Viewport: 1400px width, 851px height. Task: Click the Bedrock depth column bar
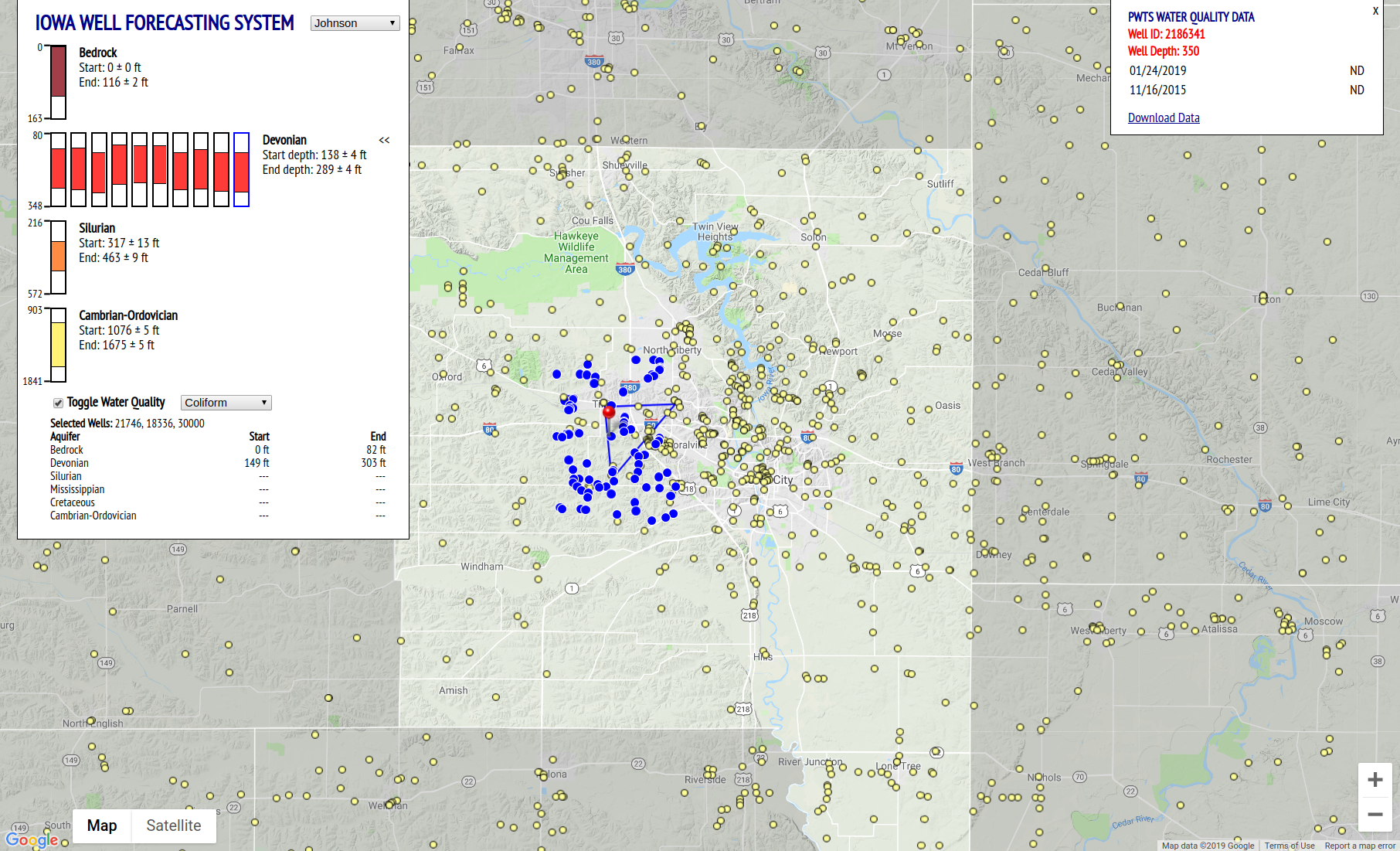59,82
